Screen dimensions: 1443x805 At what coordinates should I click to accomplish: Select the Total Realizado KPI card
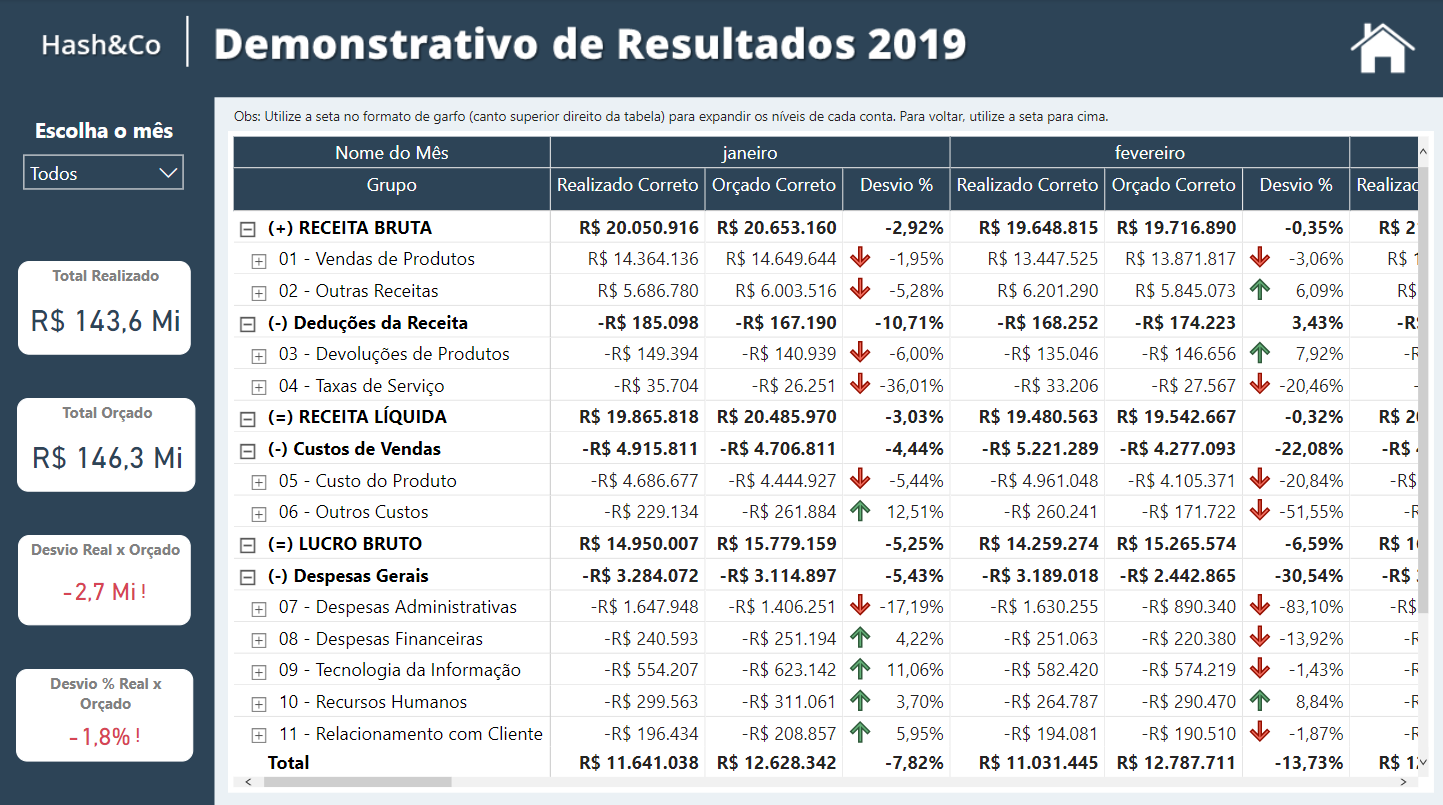104,307
